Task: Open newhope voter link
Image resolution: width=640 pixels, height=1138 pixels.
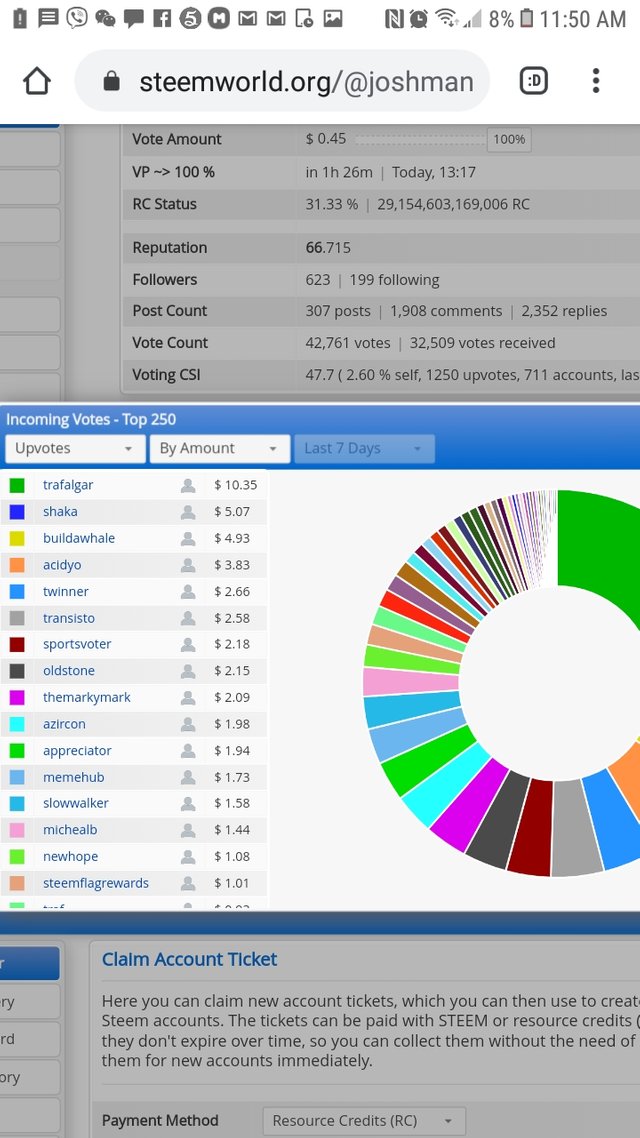Action: (70, 856)
